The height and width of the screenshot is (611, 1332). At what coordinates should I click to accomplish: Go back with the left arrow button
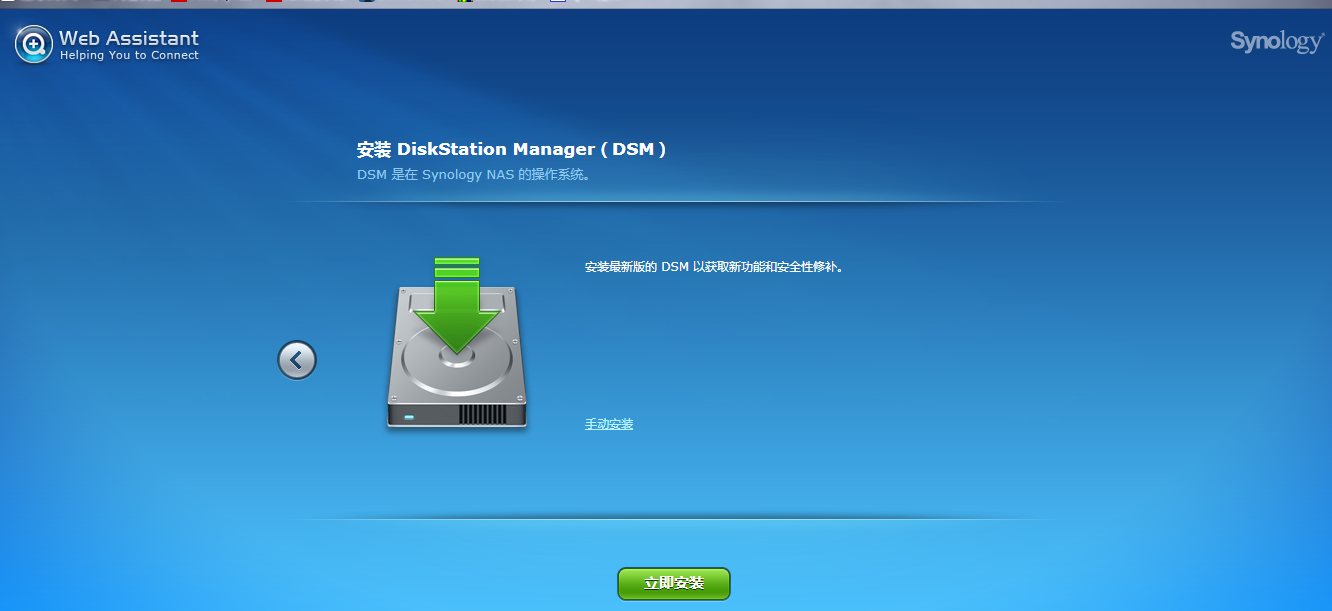pyautogui.click(x=297, y=360)
